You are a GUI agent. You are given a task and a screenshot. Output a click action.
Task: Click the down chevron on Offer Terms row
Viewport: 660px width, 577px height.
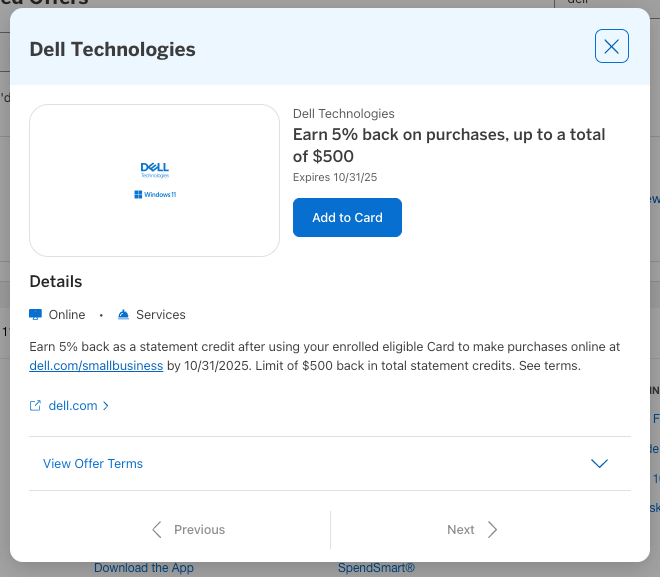(599, 464)
